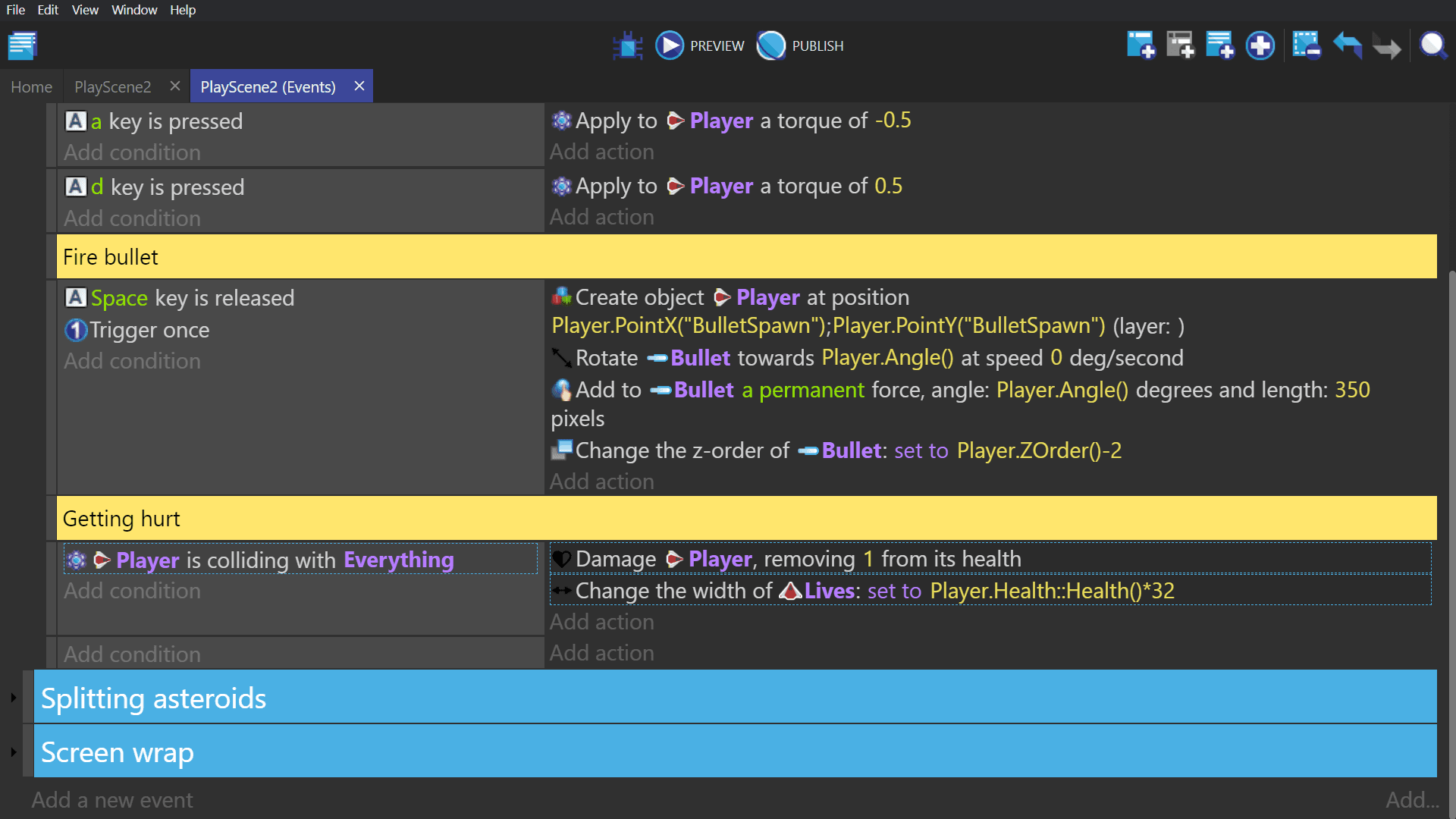This screenshot has width=1456, height=819.
Task: Add condition under Trigger once
Action: tap(132, 361)
